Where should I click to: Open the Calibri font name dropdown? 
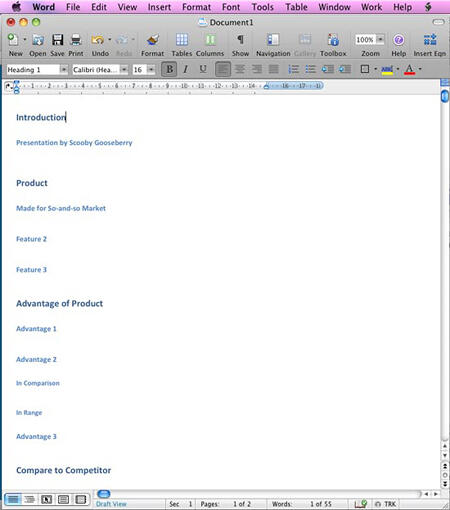pyautogui.click(x=124, y=70)
